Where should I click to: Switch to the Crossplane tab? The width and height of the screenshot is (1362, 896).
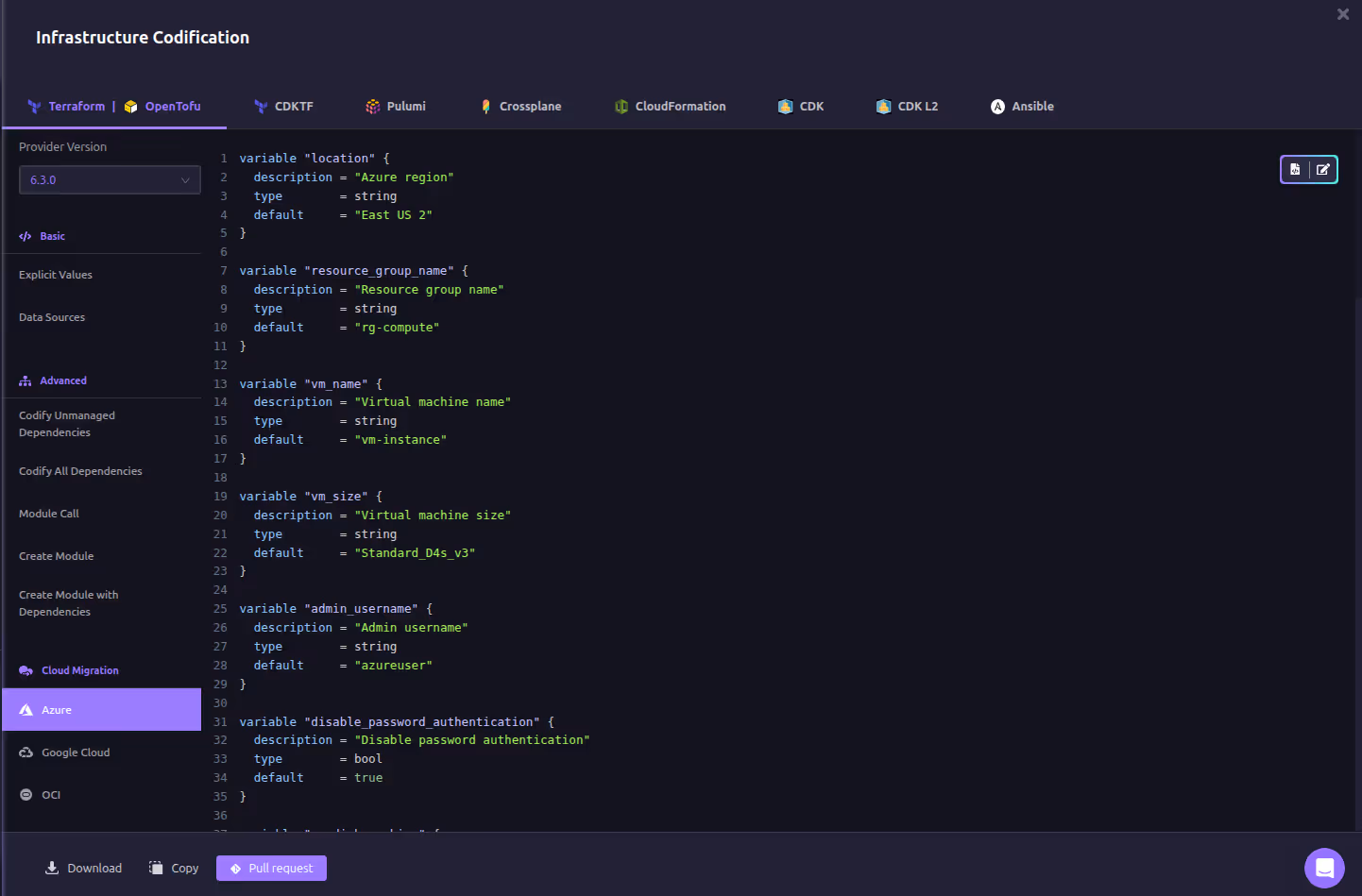pos(520,107)
